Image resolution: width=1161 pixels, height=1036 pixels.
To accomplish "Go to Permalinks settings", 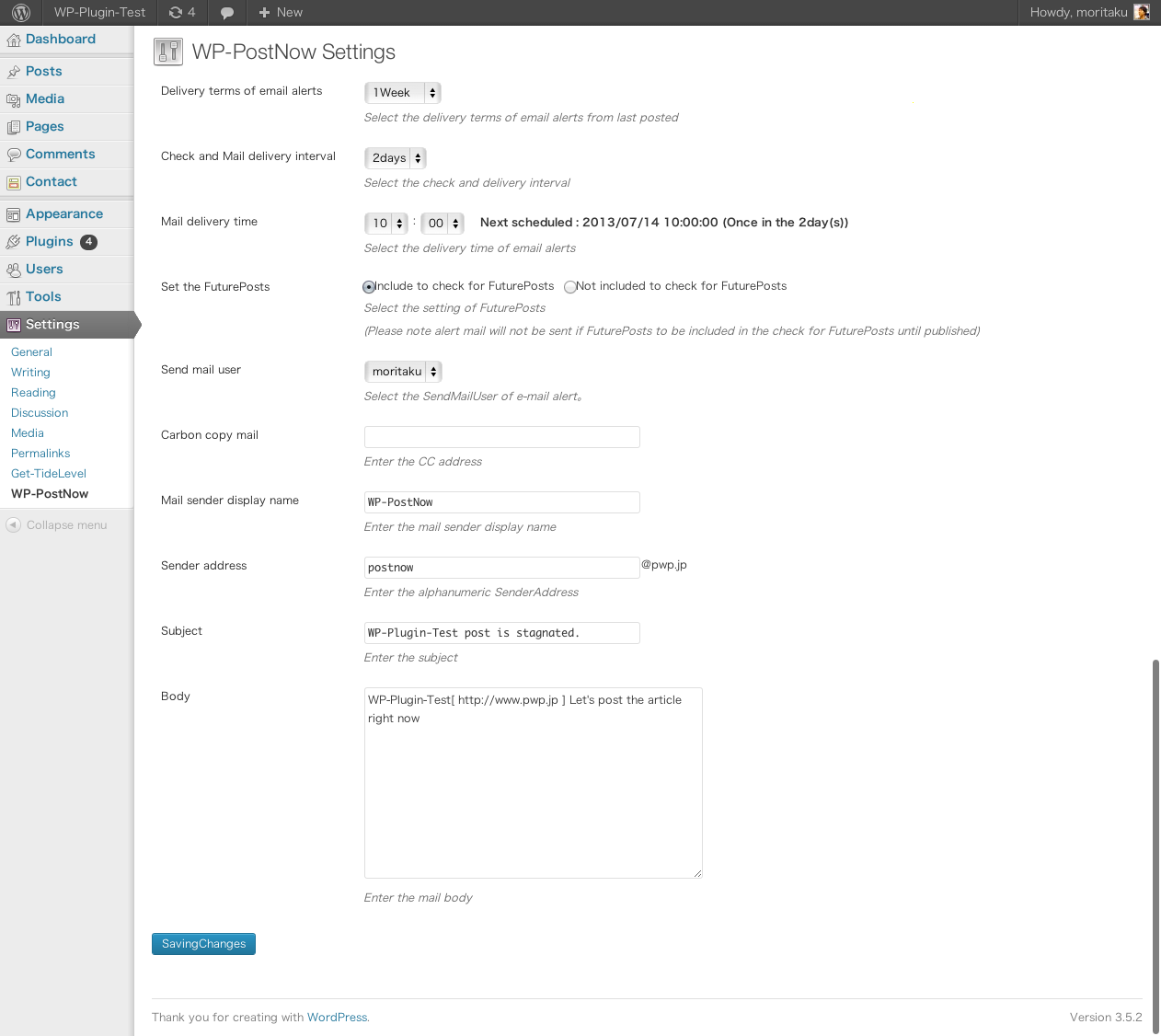I will tap(40, 454).
